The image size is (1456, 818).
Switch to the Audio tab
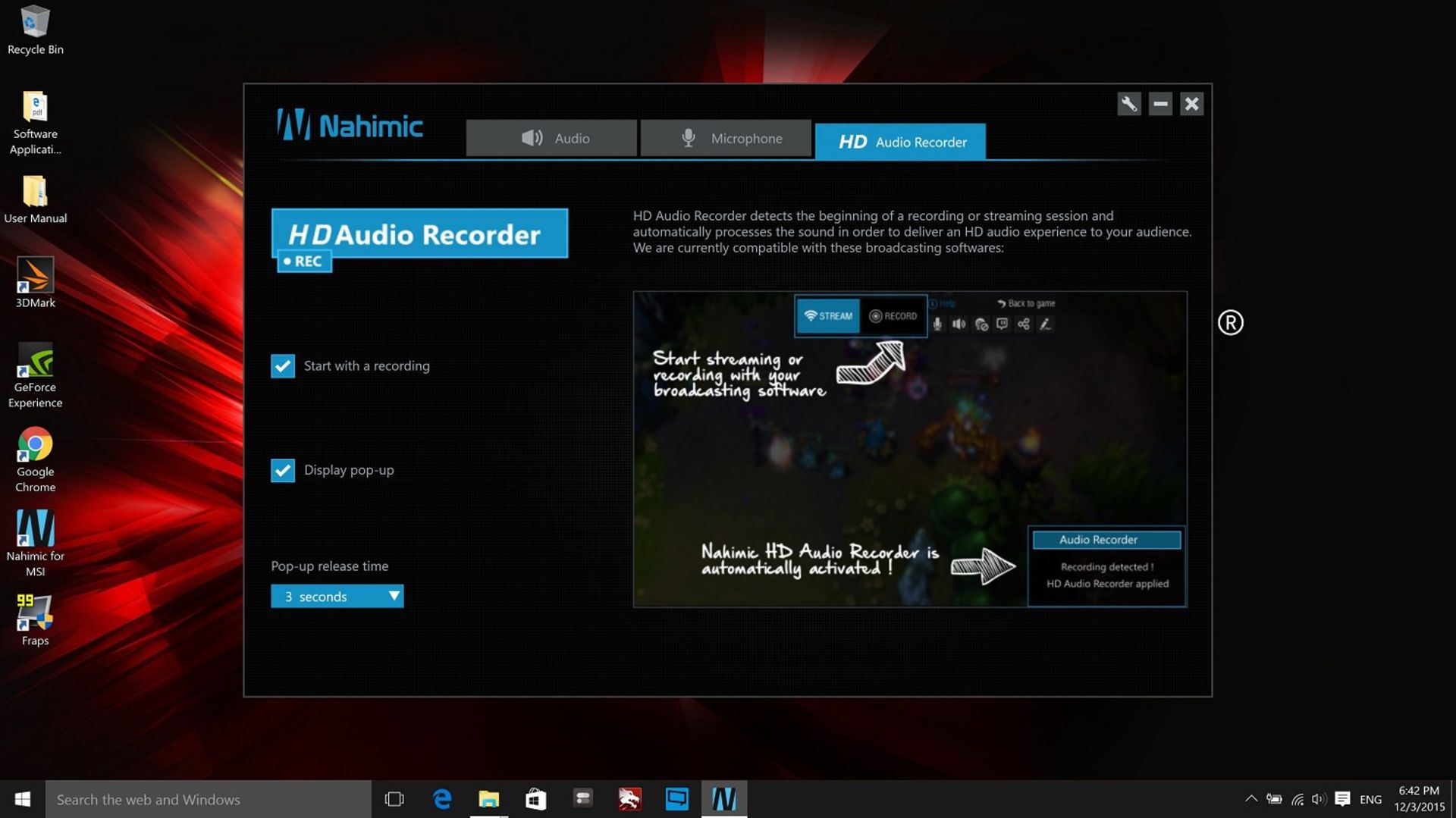(551, 138)
